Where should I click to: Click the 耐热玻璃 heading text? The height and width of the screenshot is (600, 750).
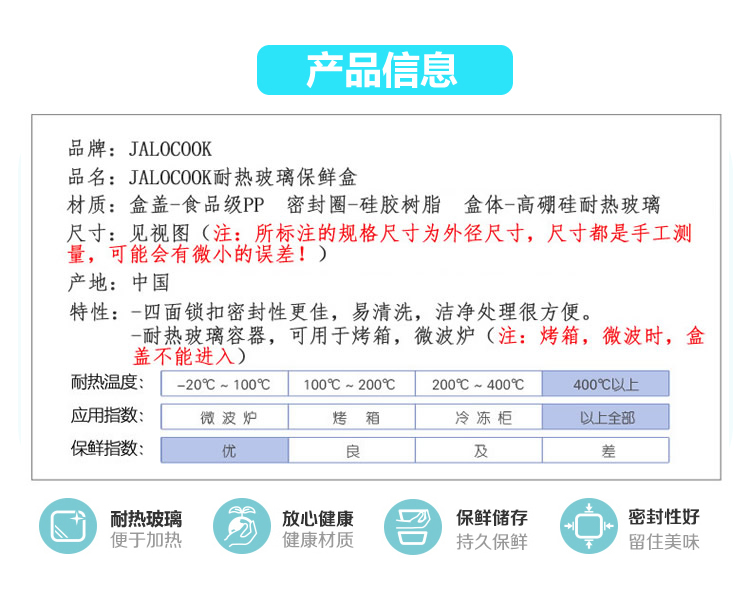click(x=146, y=518)
